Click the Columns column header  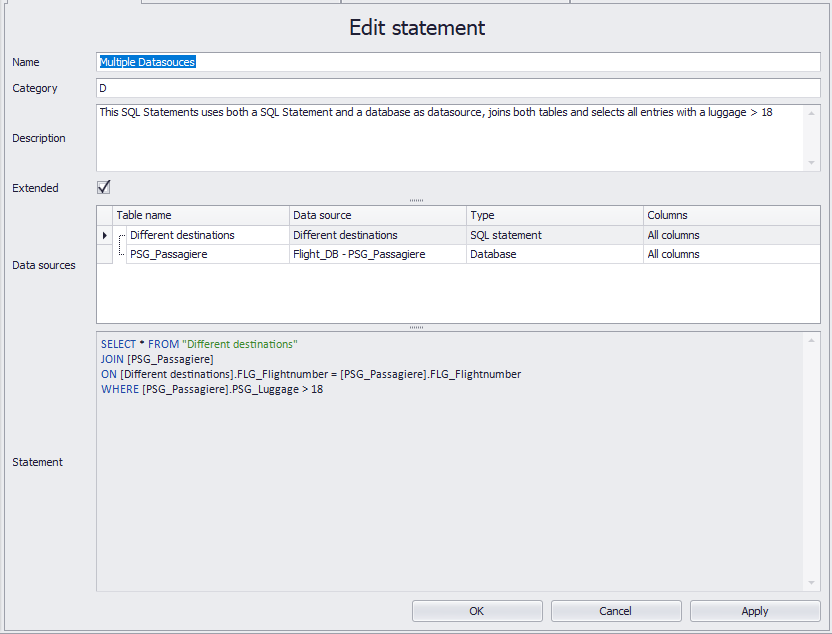732,215
